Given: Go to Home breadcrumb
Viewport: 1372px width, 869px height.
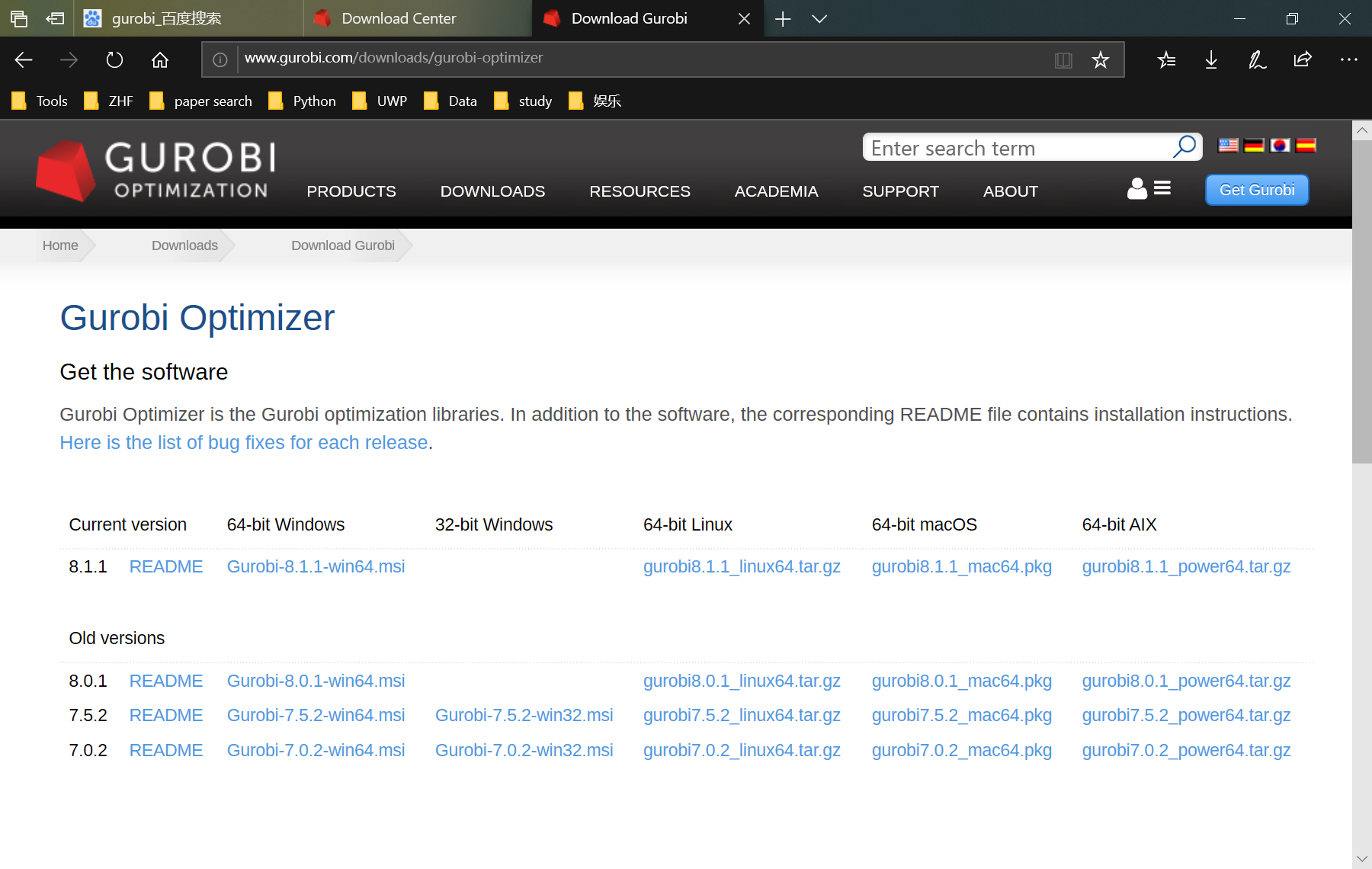Looking at the screenshot, I should point(60,245).
